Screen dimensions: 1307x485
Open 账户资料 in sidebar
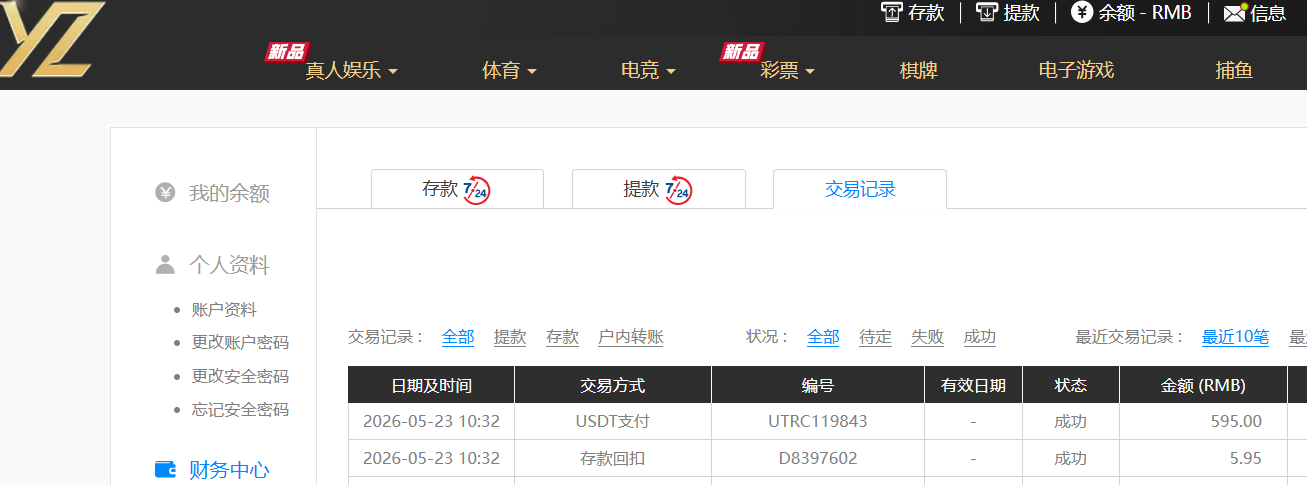(x=224, y=310)
